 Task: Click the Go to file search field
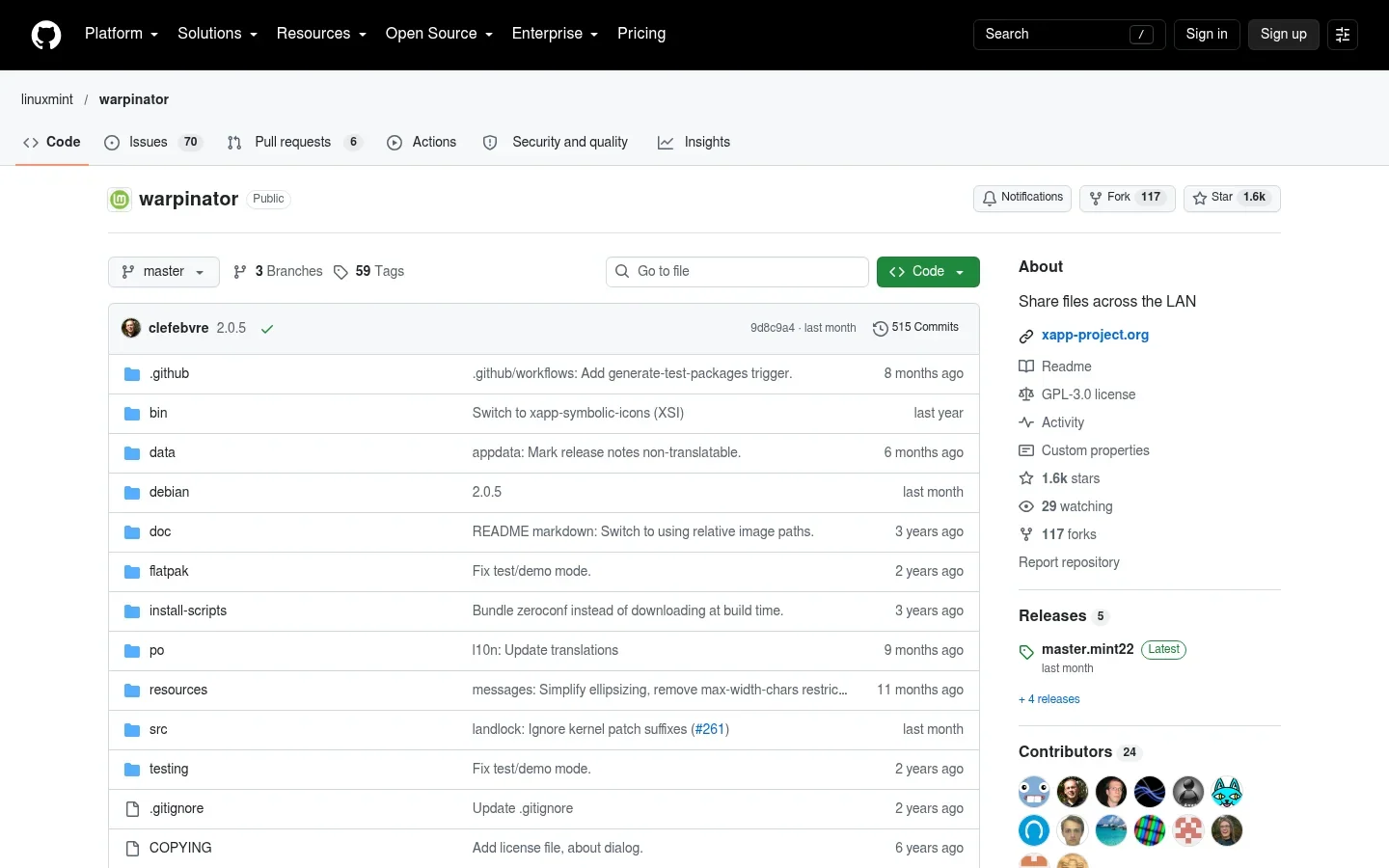click(737, 272)
